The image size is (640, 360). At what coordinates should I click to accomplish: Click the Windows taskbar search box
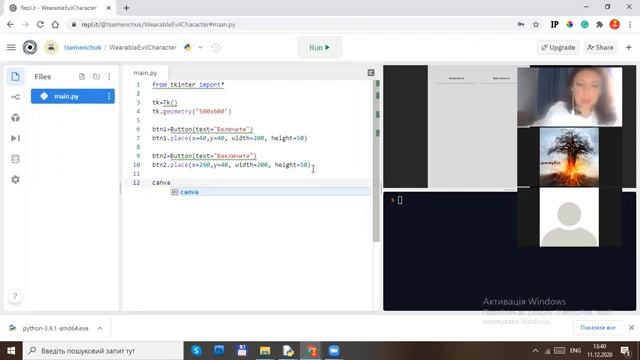[104, 351]
